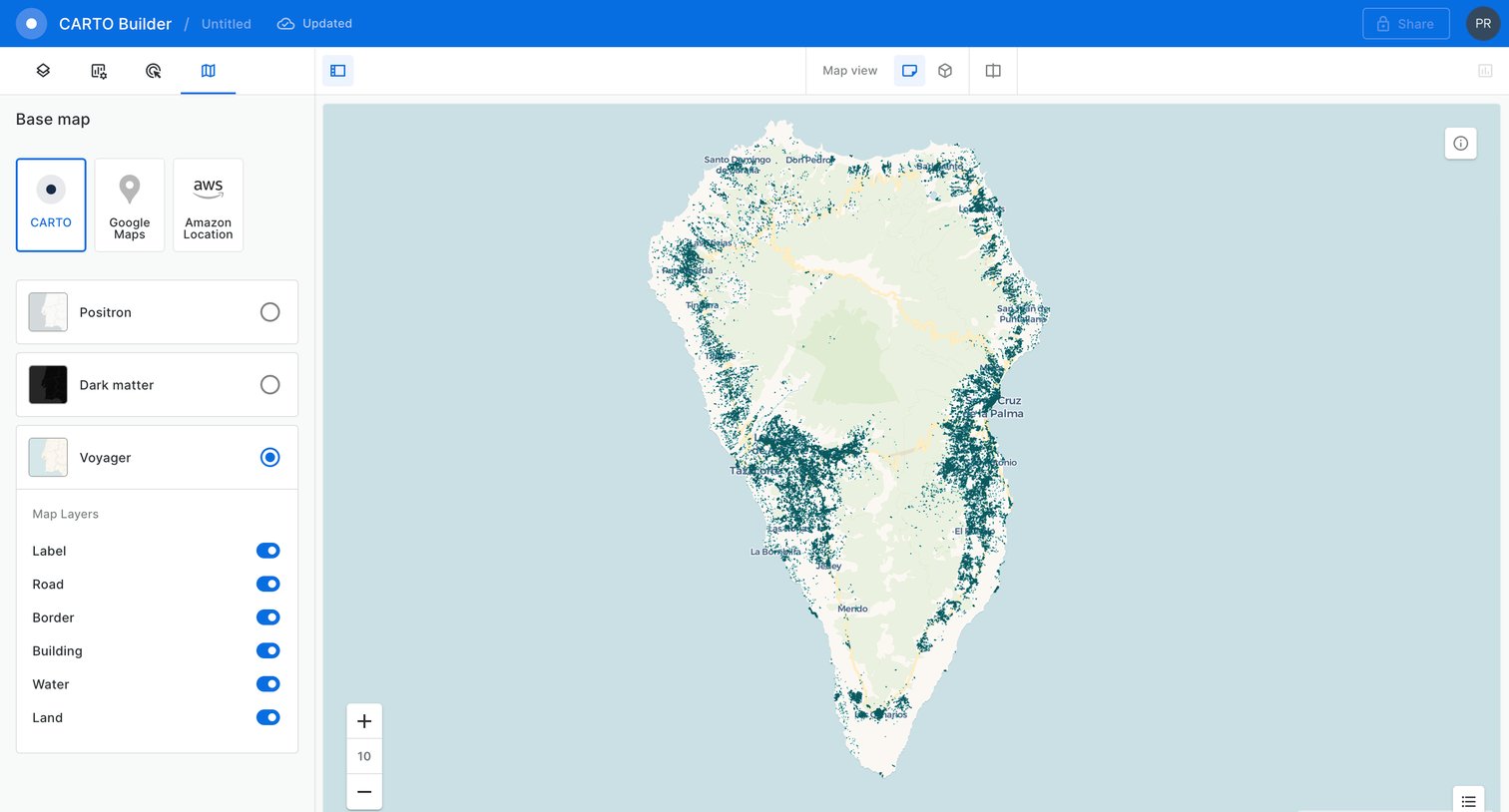Click the Map view label
1509x812 pixels.
pos(849,71)
